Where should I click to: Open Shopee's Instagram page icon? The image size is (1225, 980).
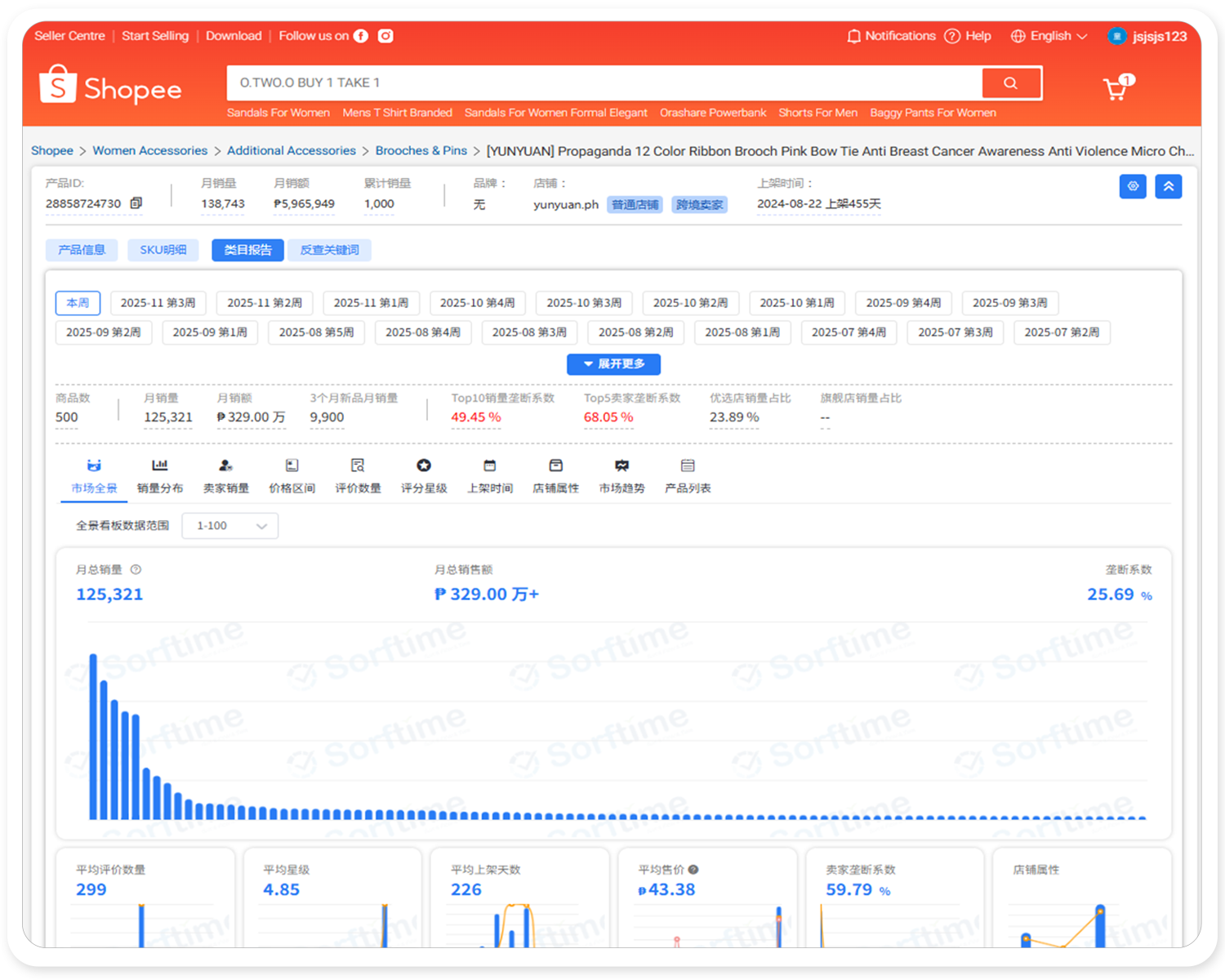385,36
